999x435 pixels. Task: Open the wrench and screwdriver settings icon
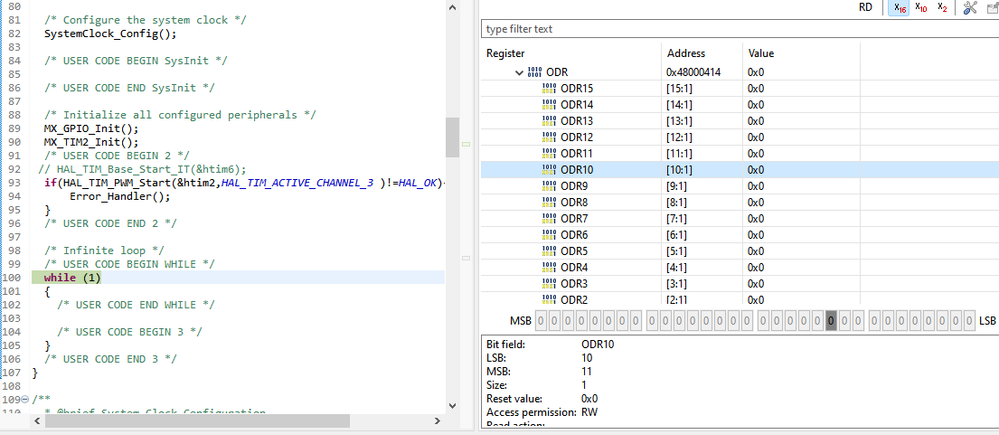tap(970, 8)
